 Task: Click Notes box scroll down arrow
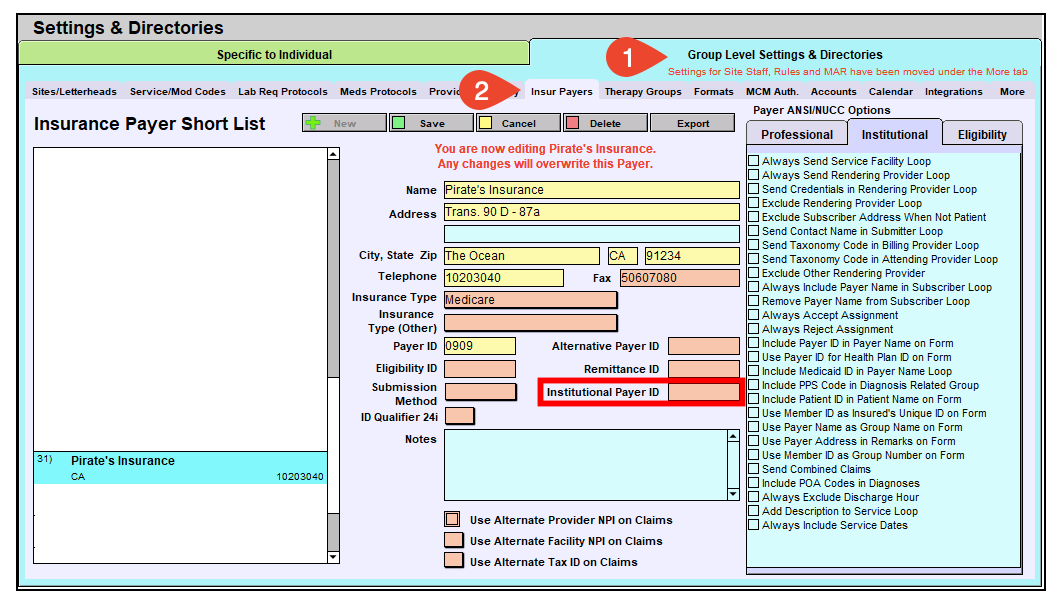point(733,494)
